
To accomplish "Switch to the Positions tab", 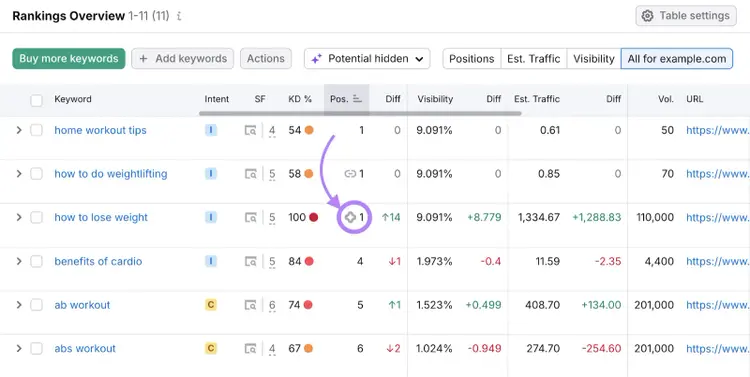I will pyautogui.click(x=472, y=58).
